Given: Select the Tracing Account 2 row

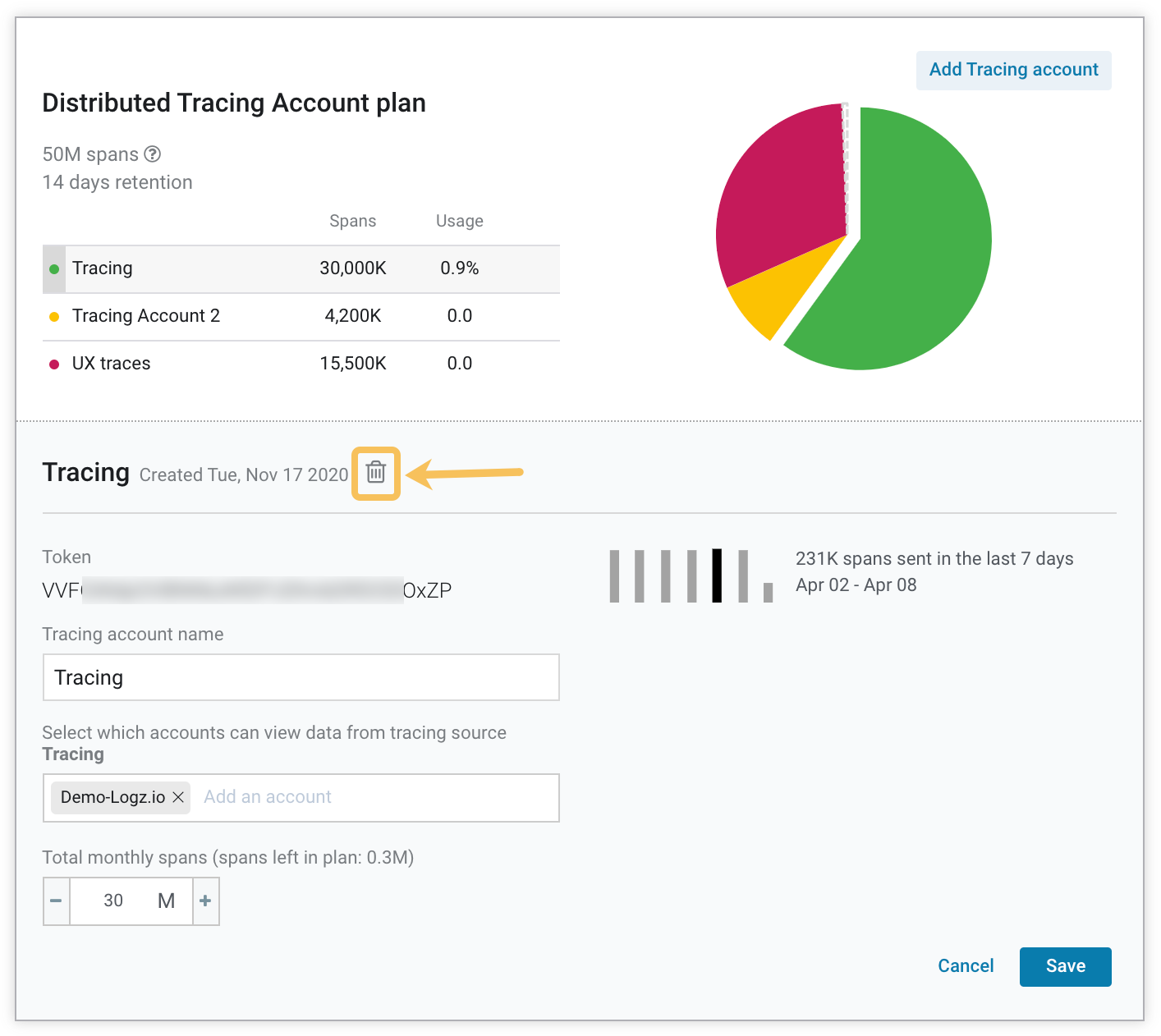Looking at the screenshot, I should [x=301, y=316].
